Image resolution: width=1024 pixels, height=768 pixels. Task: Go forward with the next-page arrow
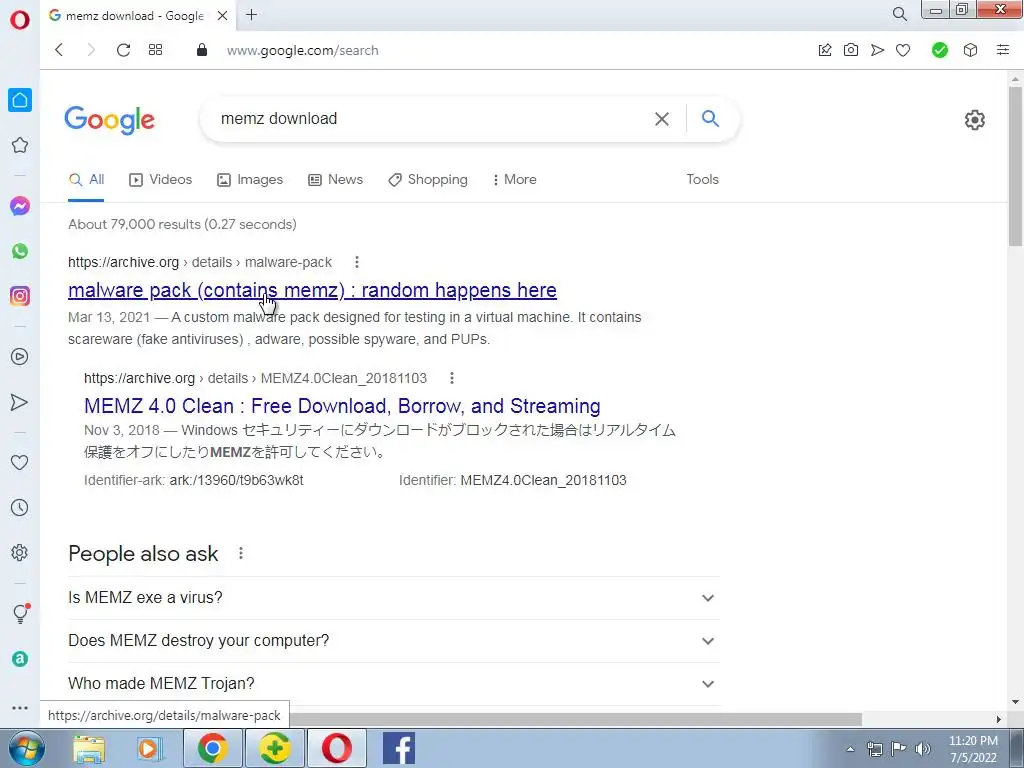[91, 50]
